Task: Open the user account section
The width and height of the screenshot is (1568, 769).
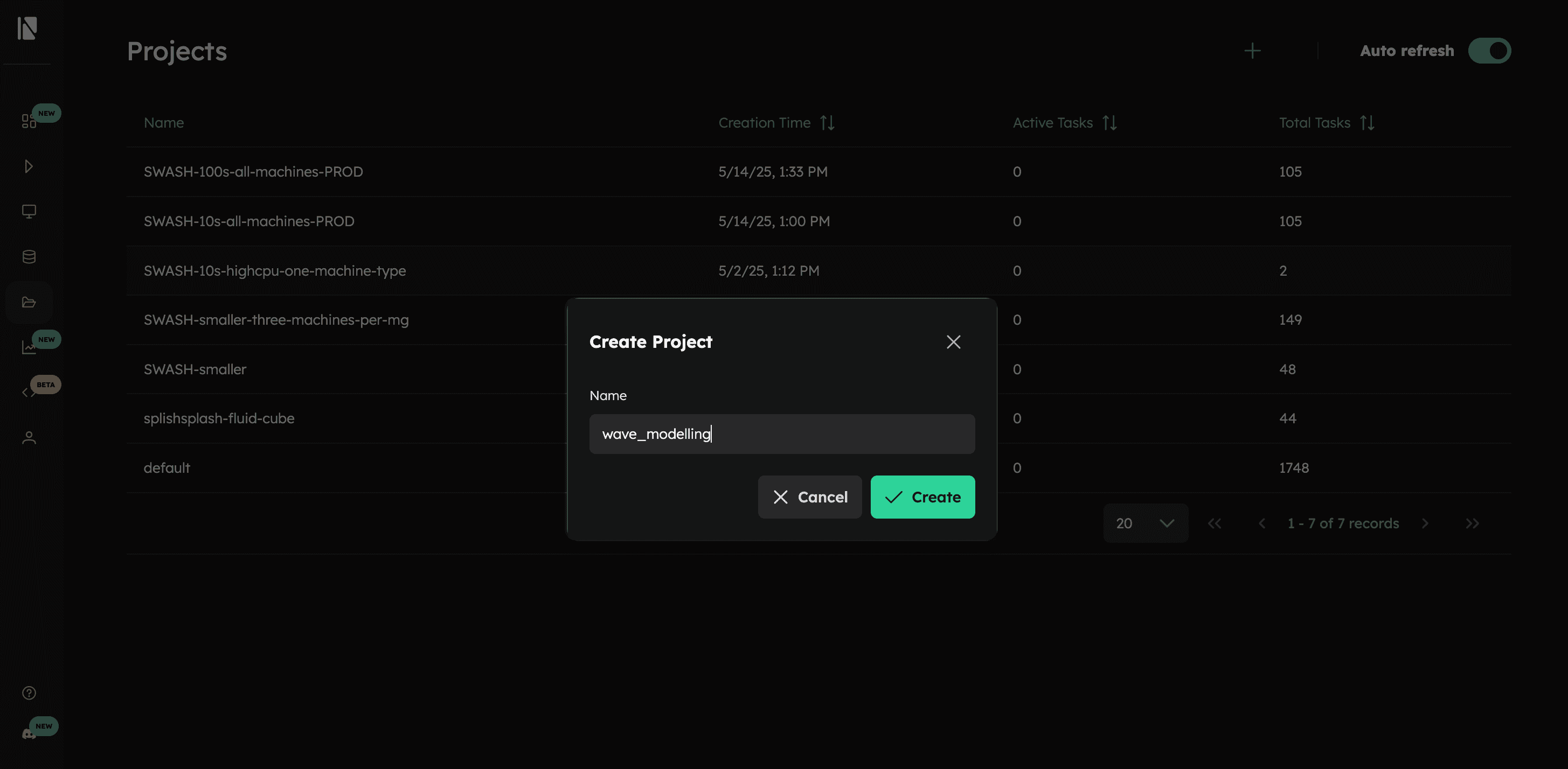Action: coord(29,437)
